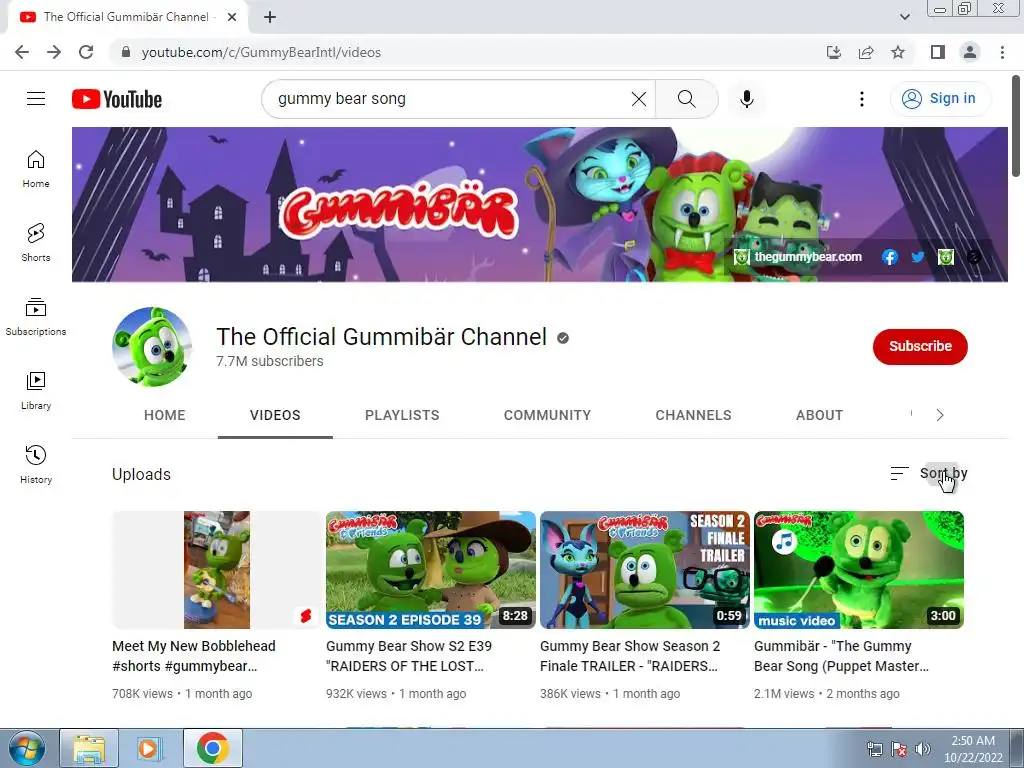Screen dimensions: 1024x768
Task: Click the Season 2 Episode 39 thumbnail
Action: point(430,569)
